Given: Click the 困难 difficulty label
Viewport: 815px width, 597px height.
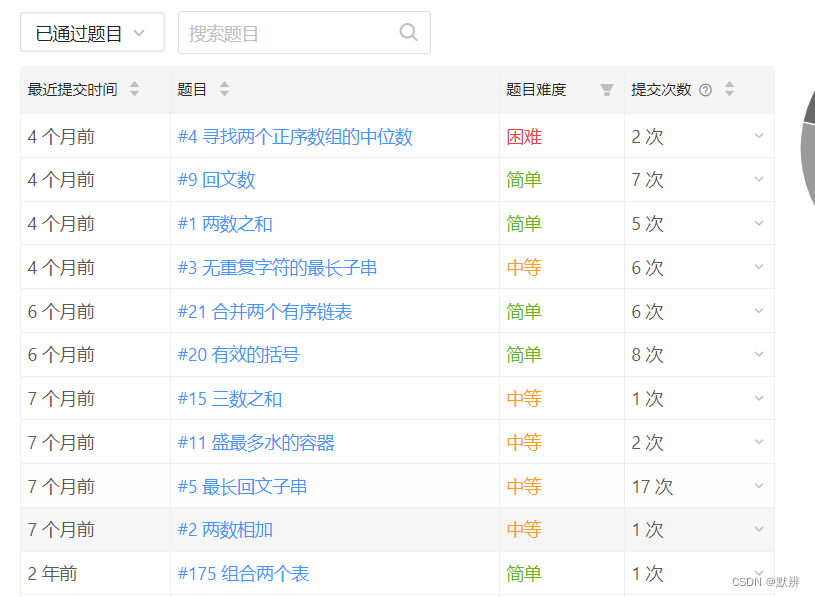Looking at the screenshot, I should coord(524,137).
